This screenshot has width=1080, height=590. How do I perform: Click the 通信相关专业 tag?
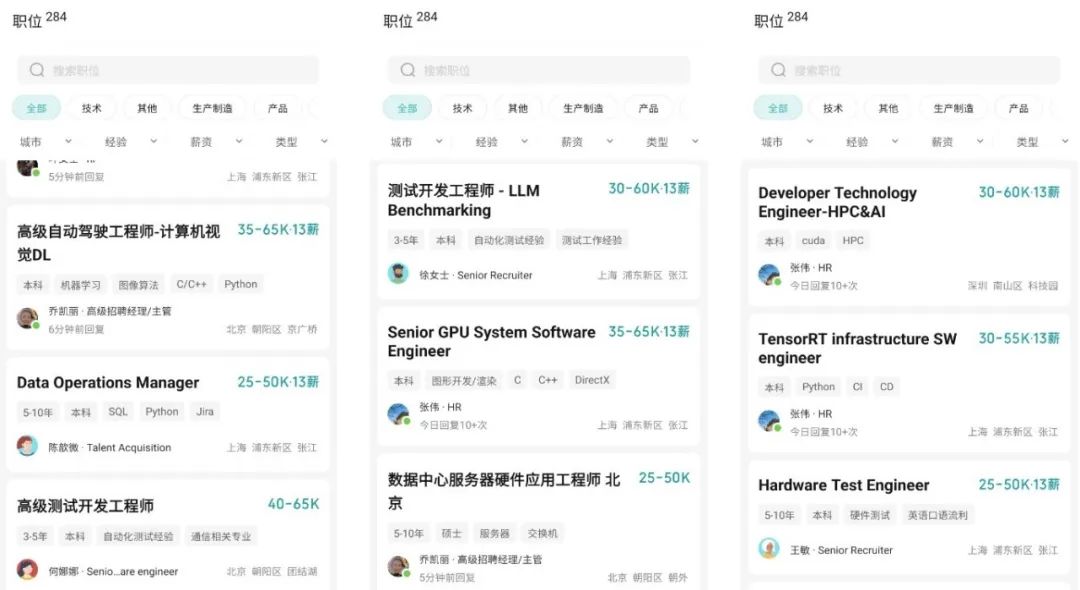[221, 536]
